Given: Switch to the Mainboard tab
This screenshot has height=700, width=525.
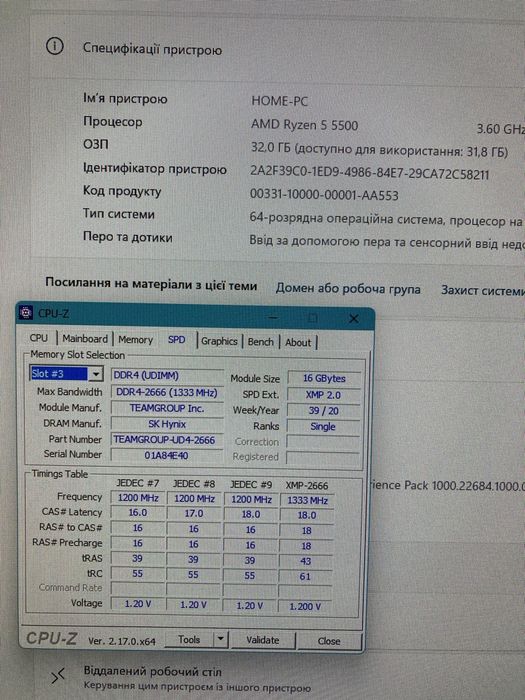Looking at the screenshot, I should (85, 339).
